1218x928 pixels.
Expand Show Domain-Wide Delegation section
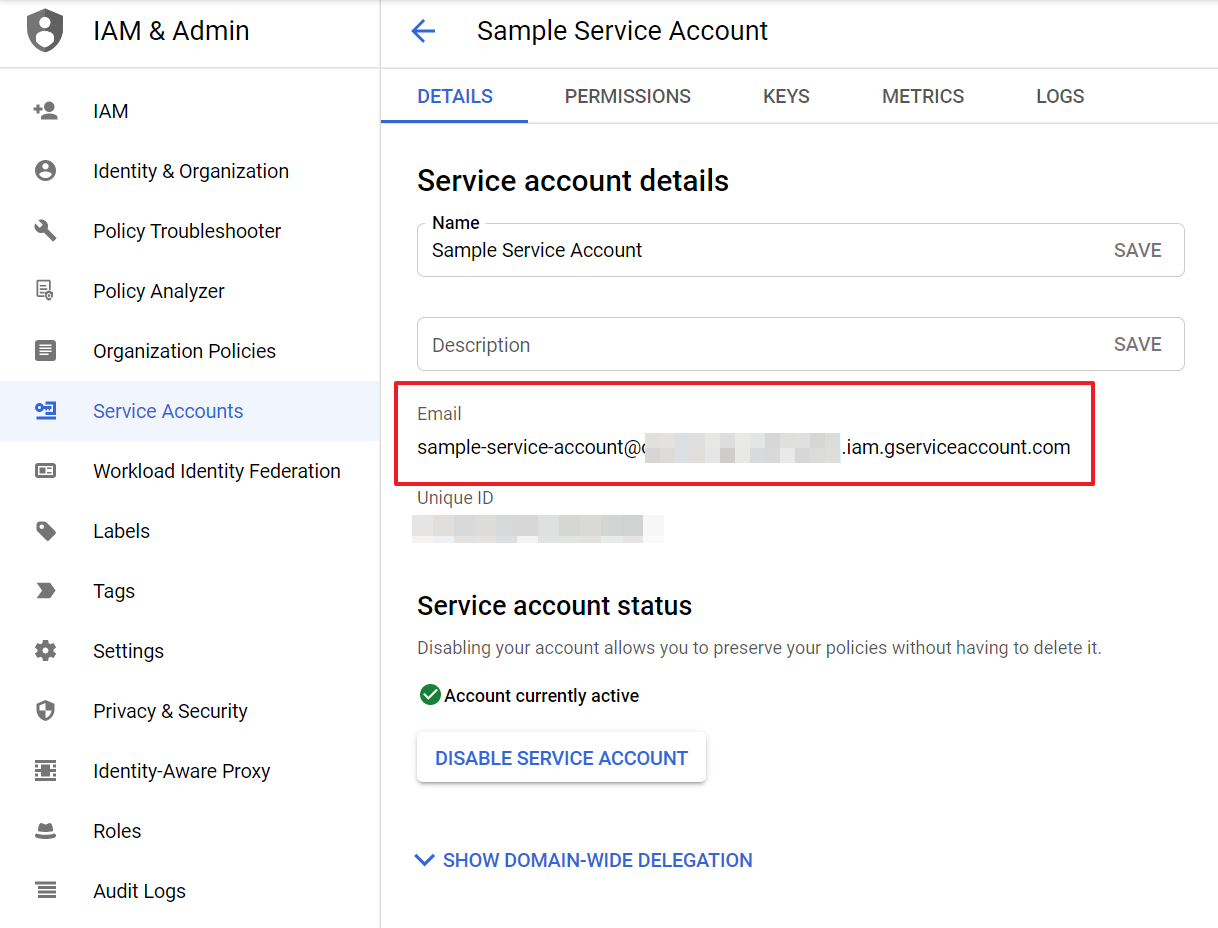click(584, 860)
